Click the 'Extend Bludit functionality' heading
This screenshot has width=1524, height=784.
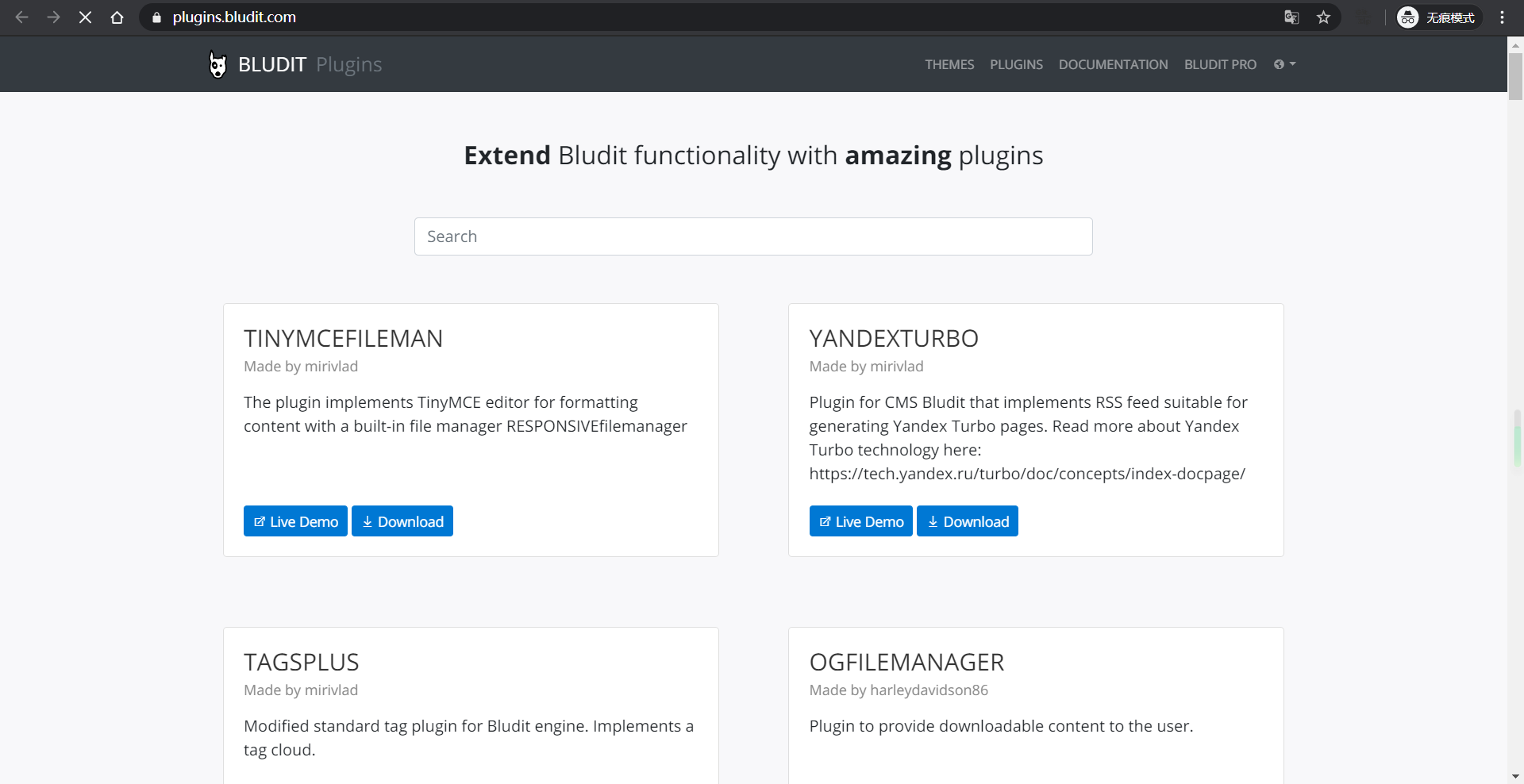753,156
